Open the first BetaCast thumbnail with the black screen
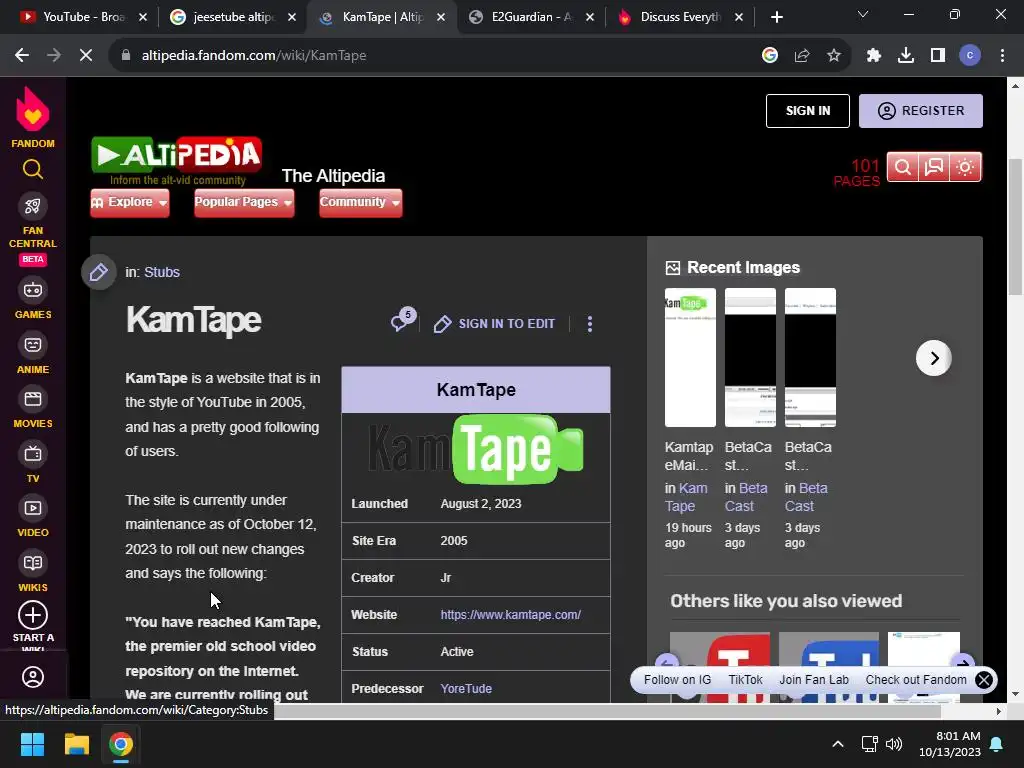 (x=750, y=358)
